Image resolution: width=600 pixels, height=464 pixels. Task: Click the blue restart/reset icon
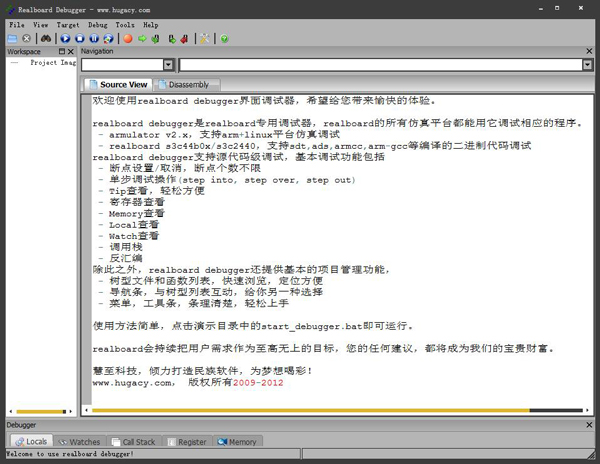click(x=109, y=39)
